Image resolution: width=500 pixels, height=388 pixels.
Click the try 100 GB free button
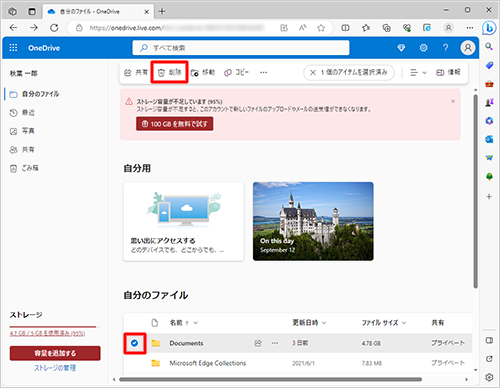click(174, 124)
